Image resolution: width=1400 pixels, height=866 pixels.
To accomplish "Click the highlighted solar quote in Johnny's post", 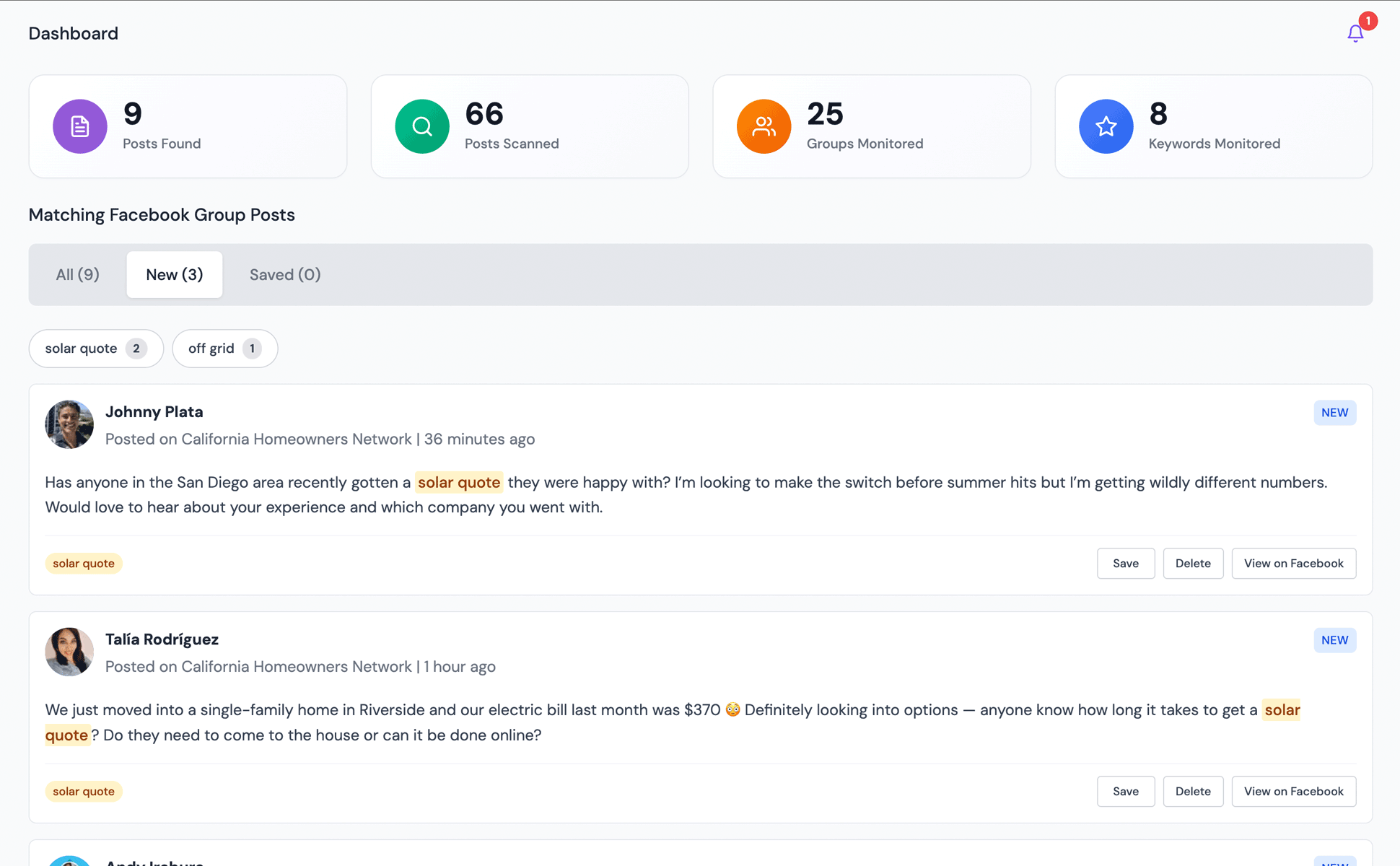I will (459, 482).
